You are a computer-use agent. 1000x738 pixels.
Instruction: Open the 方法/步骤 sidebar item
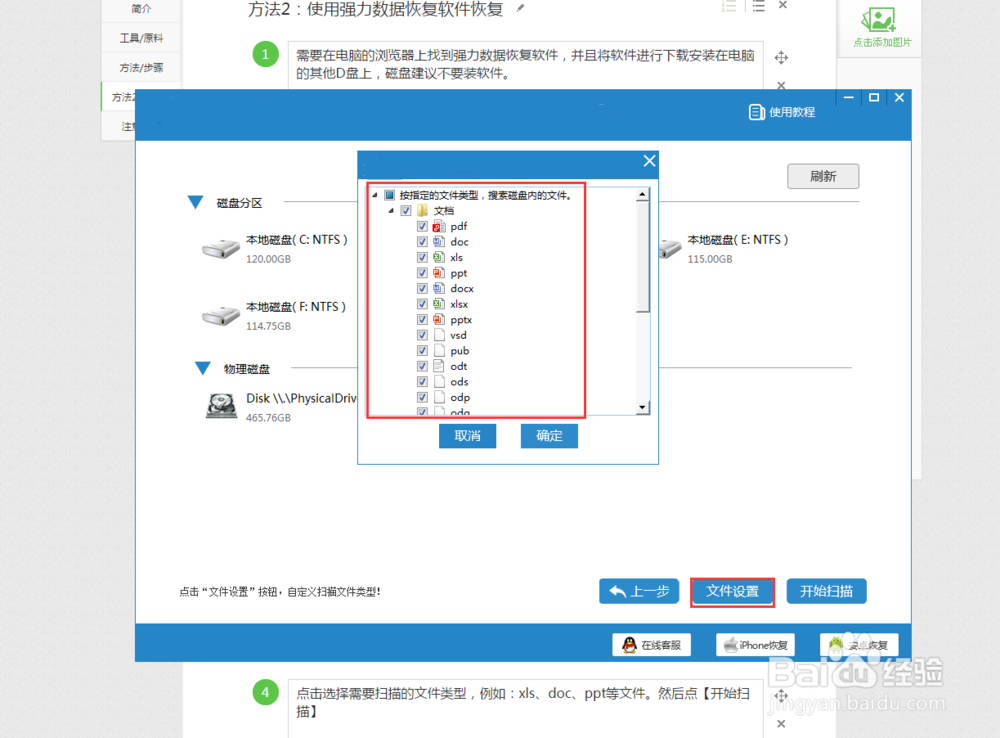coord(141,67)
